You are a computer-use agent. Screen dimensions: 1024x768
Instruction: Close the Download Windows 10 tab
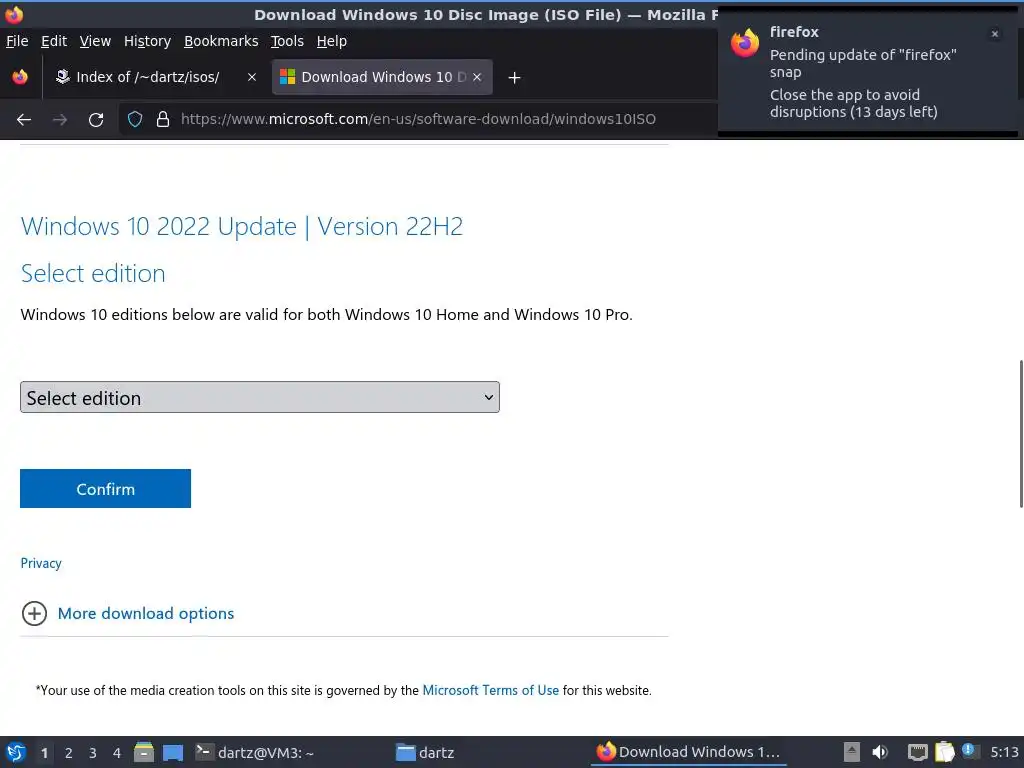pos(477,77)
